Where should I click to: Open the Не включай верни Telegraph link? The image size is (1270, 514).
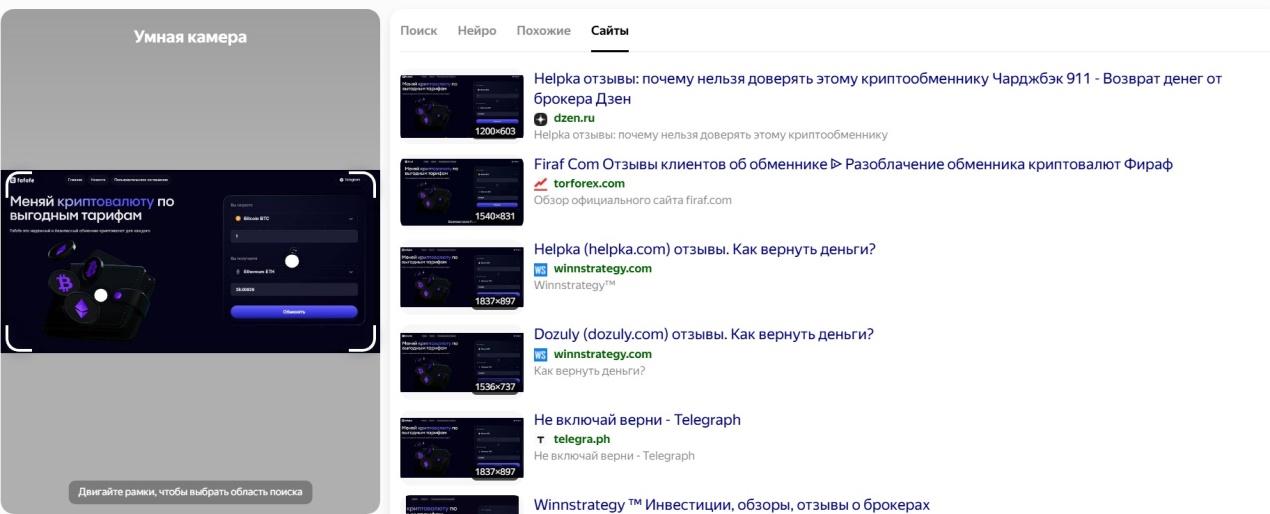tap(637, 420)
